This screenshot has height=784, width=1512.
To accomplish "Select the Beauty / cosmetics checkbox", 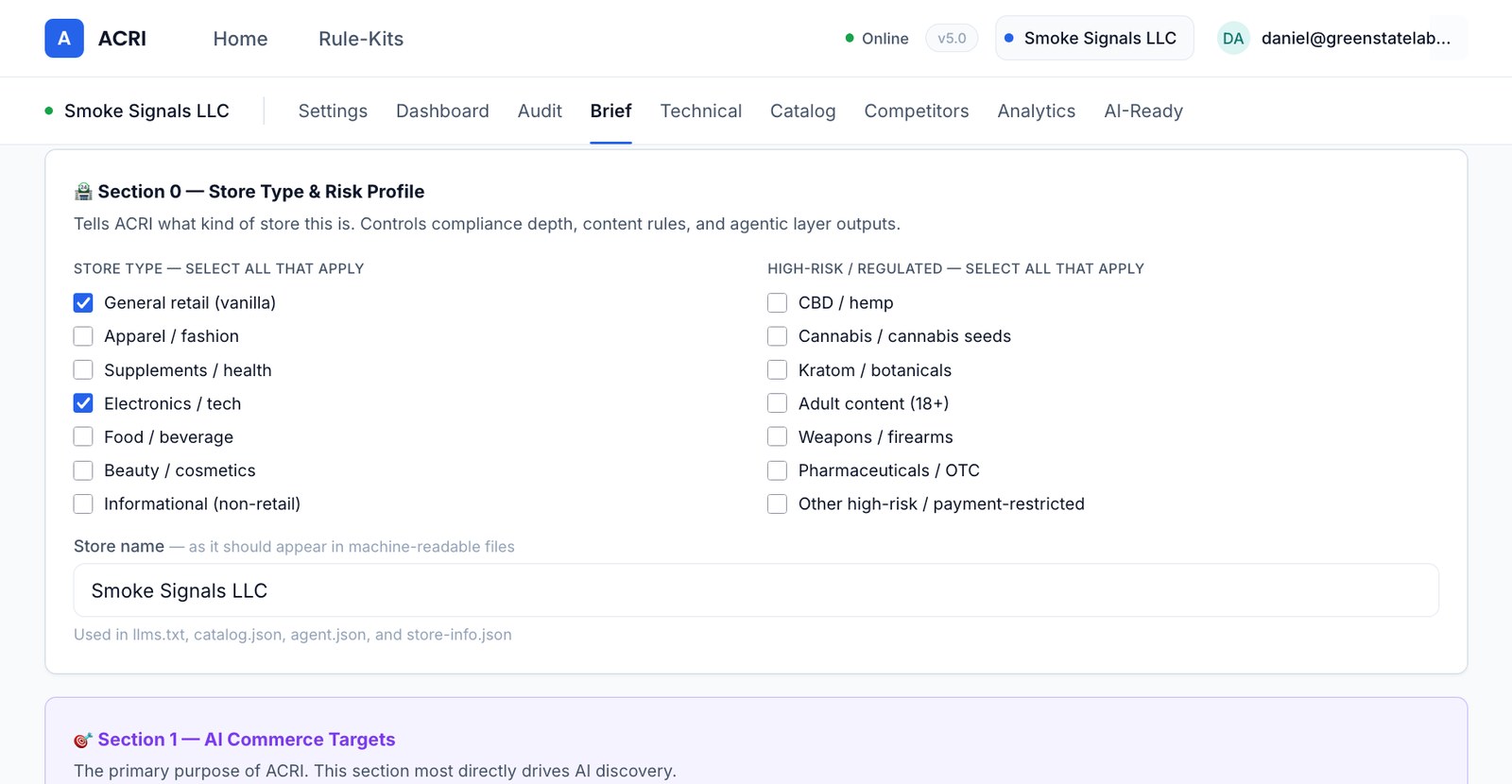I will [83, 470].
